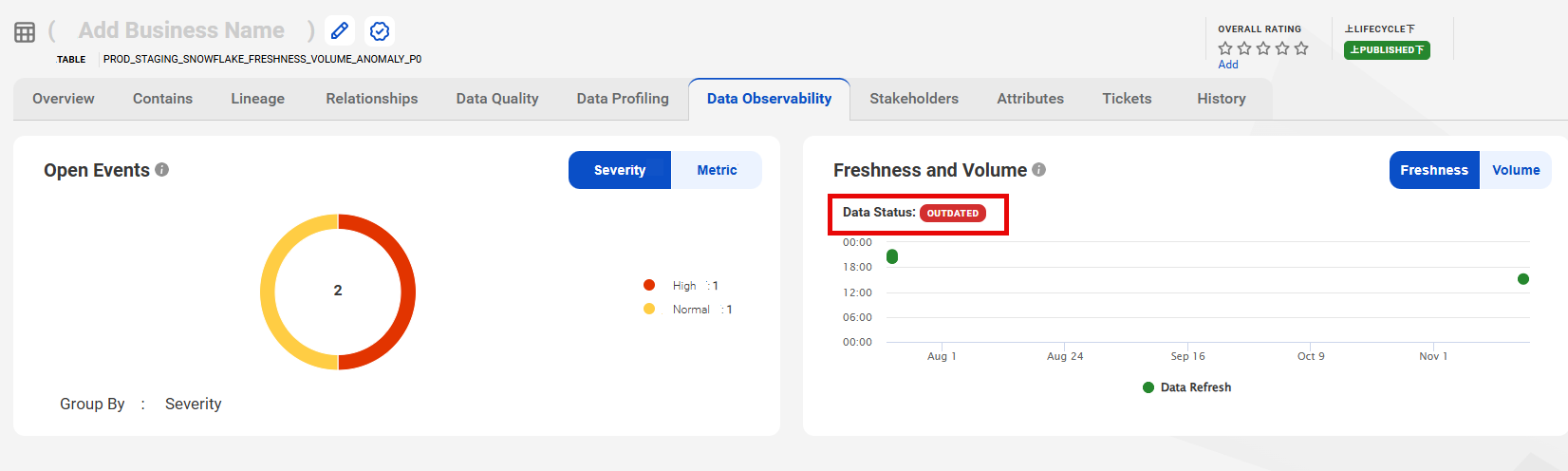This screenshot has width=1568, height=471.
Task: Open Freshness and Volume info icon
Action: [x=1039, y=169]
